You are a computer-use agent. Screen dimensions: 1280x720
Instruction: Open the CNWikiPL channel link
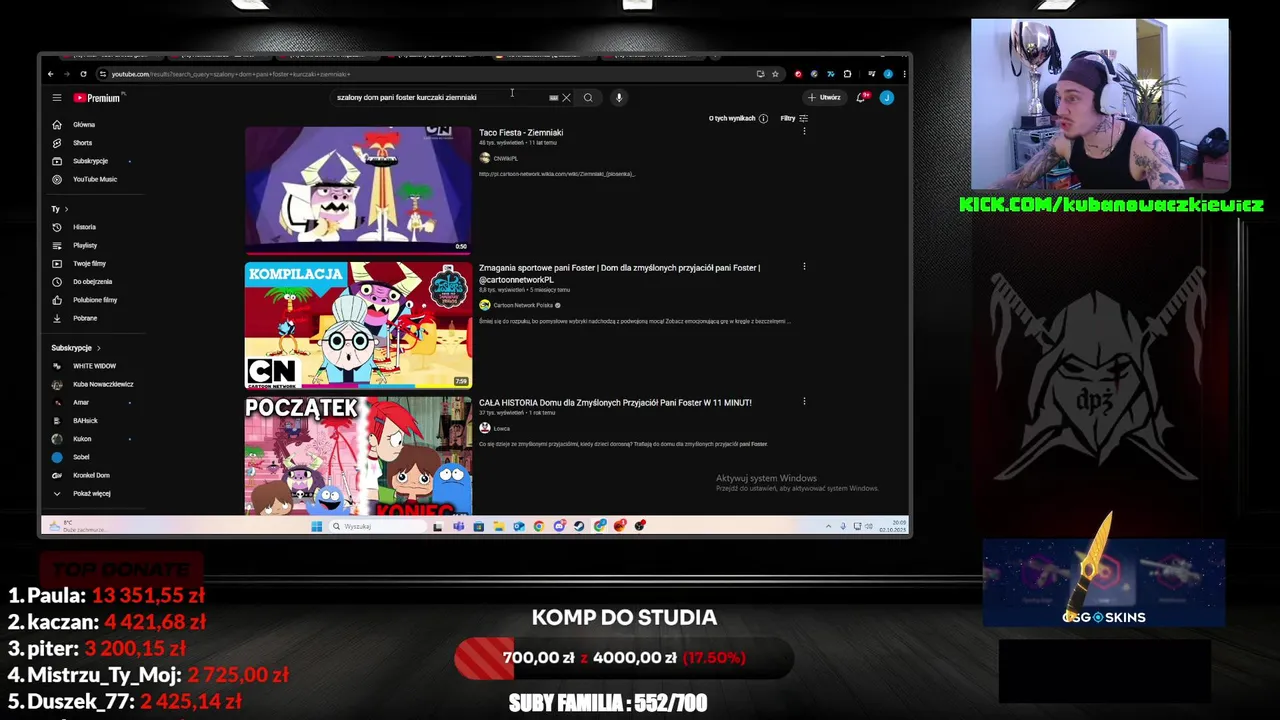(x=505, y=158)
